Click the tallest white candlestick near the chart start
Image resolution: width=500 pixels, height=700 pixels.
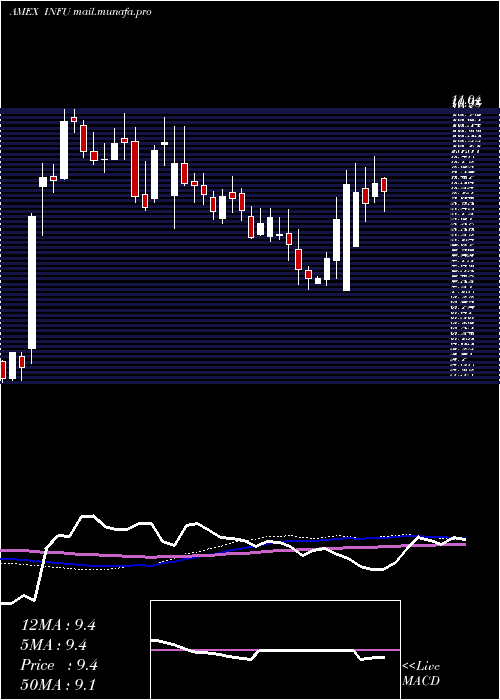[32, 282]
